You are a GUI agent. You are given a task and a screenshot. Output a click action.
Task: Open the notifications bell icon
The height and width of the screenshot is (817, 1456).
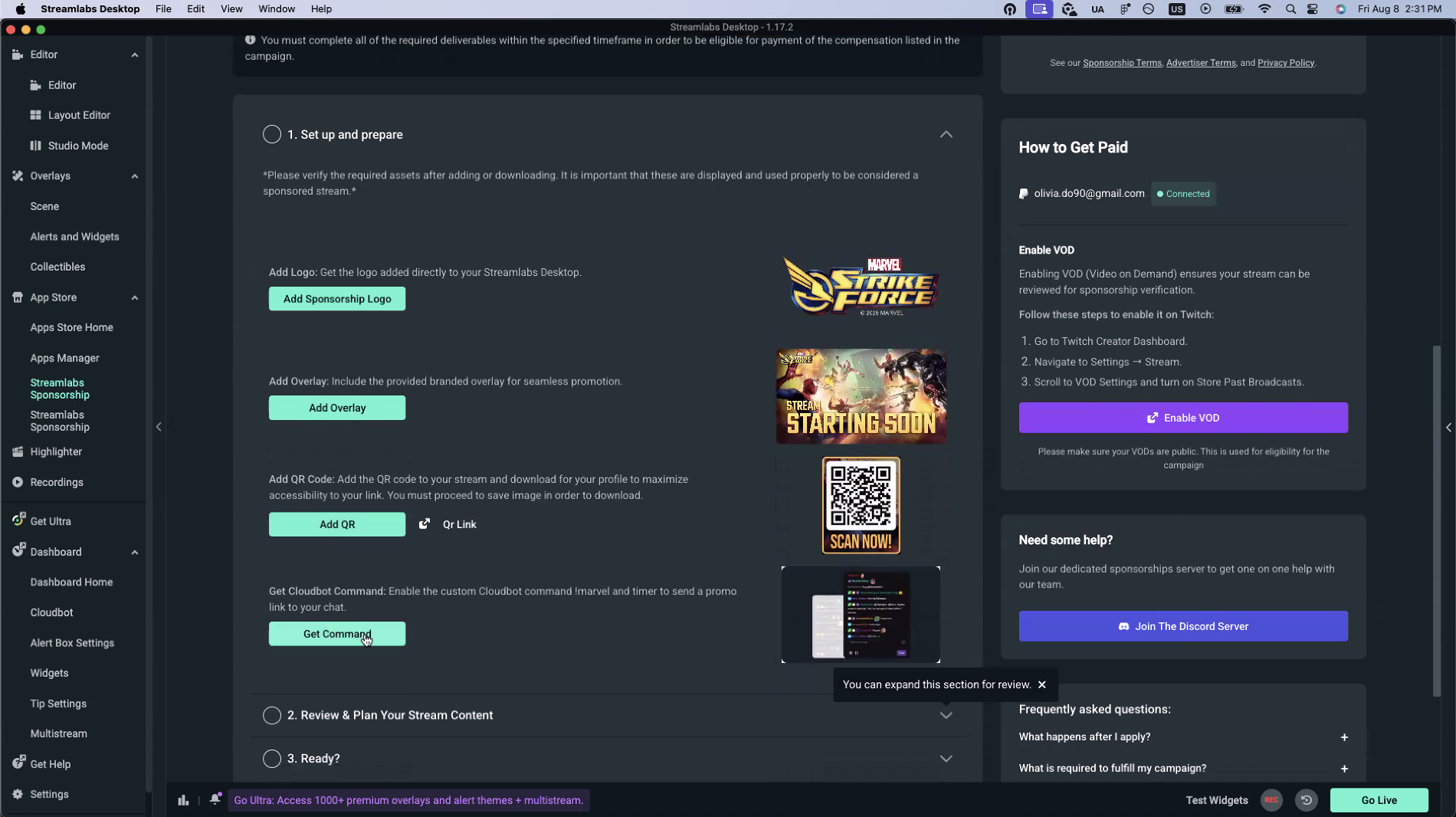[x=215, y=799]
